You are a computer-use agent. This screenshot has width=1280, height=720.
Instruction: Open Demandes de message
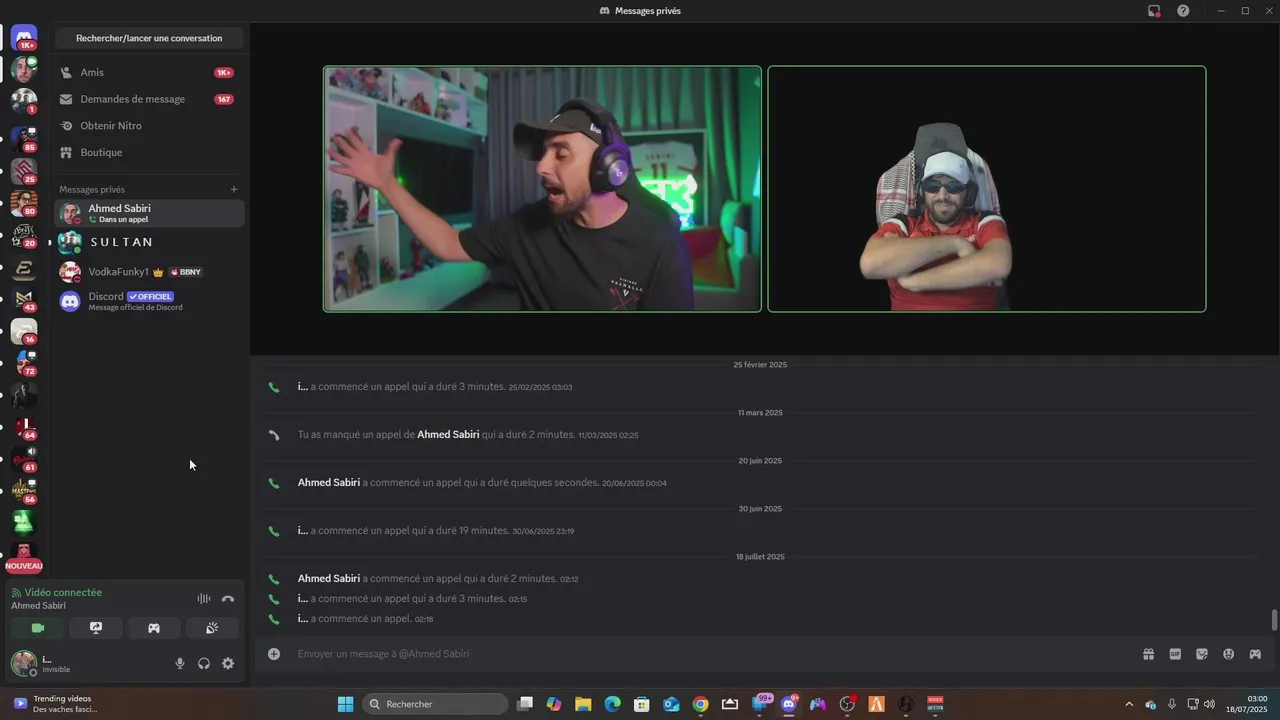click(149, 99)
